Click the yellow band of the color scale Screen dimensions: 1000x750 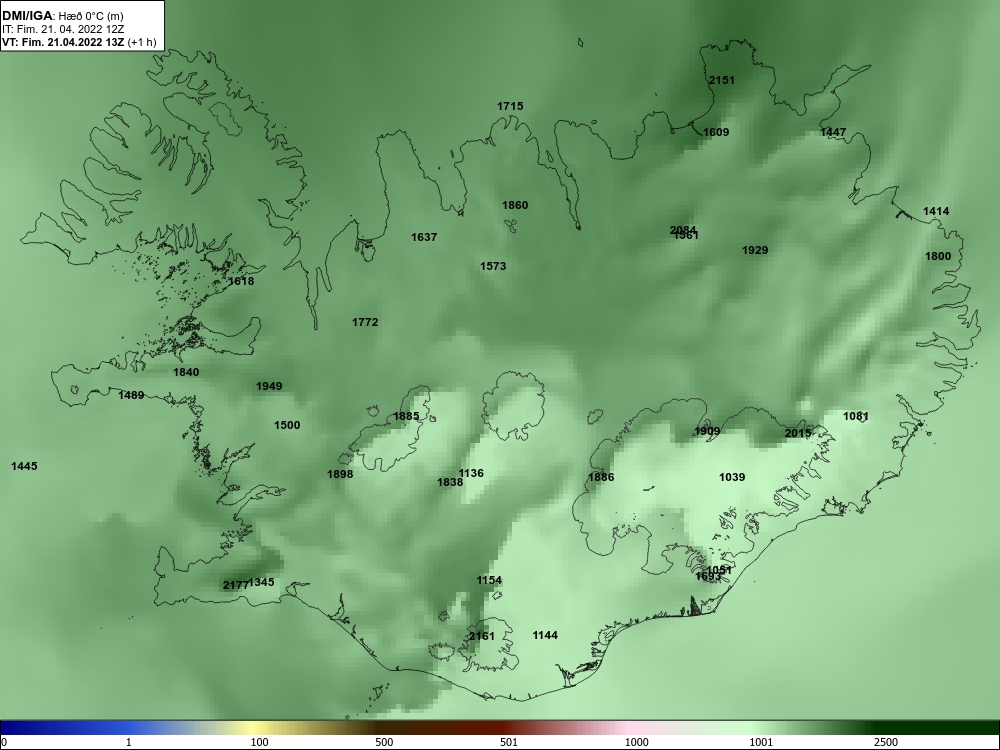[x=253, y=728]
